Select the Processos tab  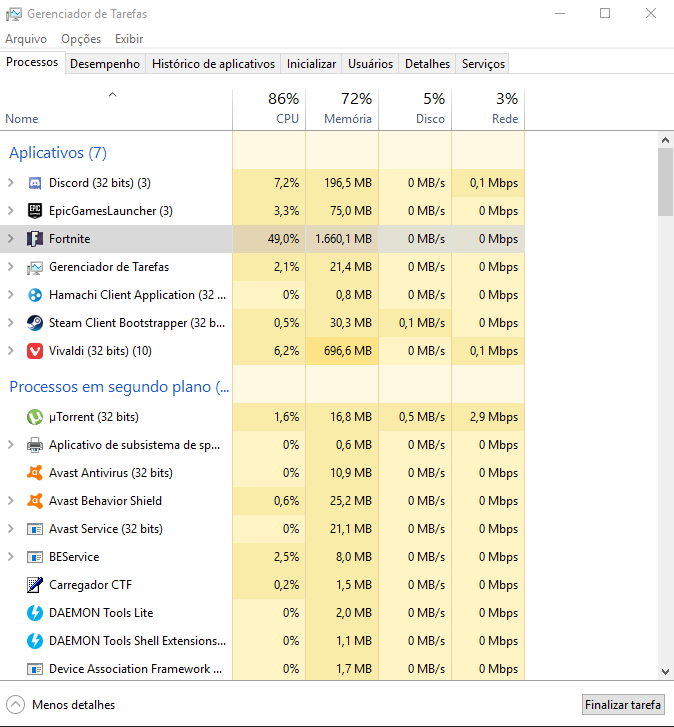click(32, 62)
